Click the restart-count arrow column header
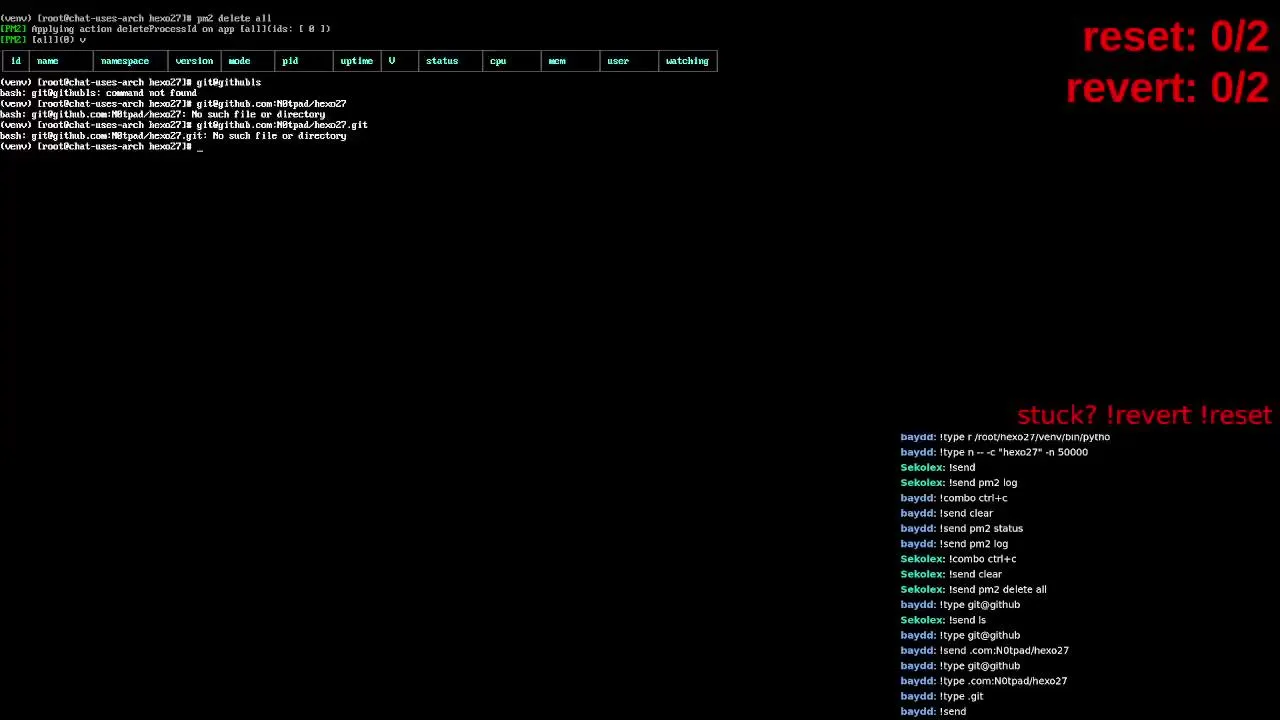This screenshot has height=720, width=1280. (x=392, y=61)
